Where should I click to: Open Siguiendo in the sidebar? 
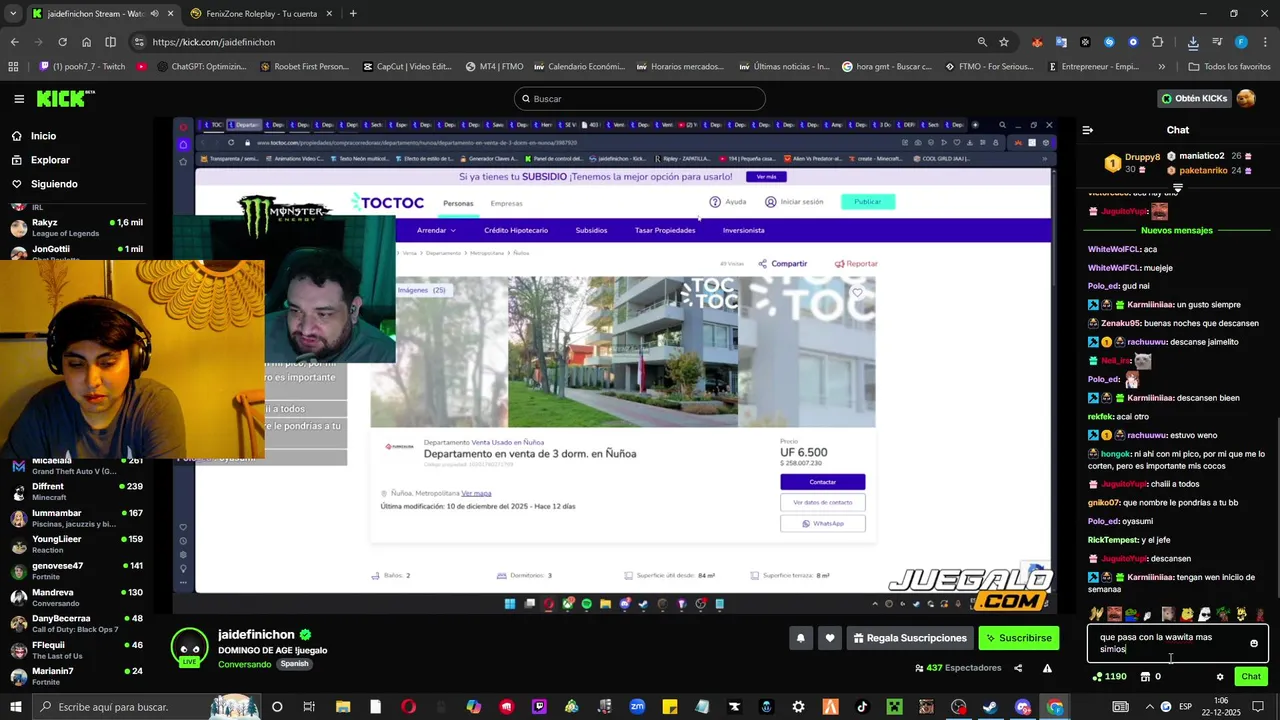(44, 184)
